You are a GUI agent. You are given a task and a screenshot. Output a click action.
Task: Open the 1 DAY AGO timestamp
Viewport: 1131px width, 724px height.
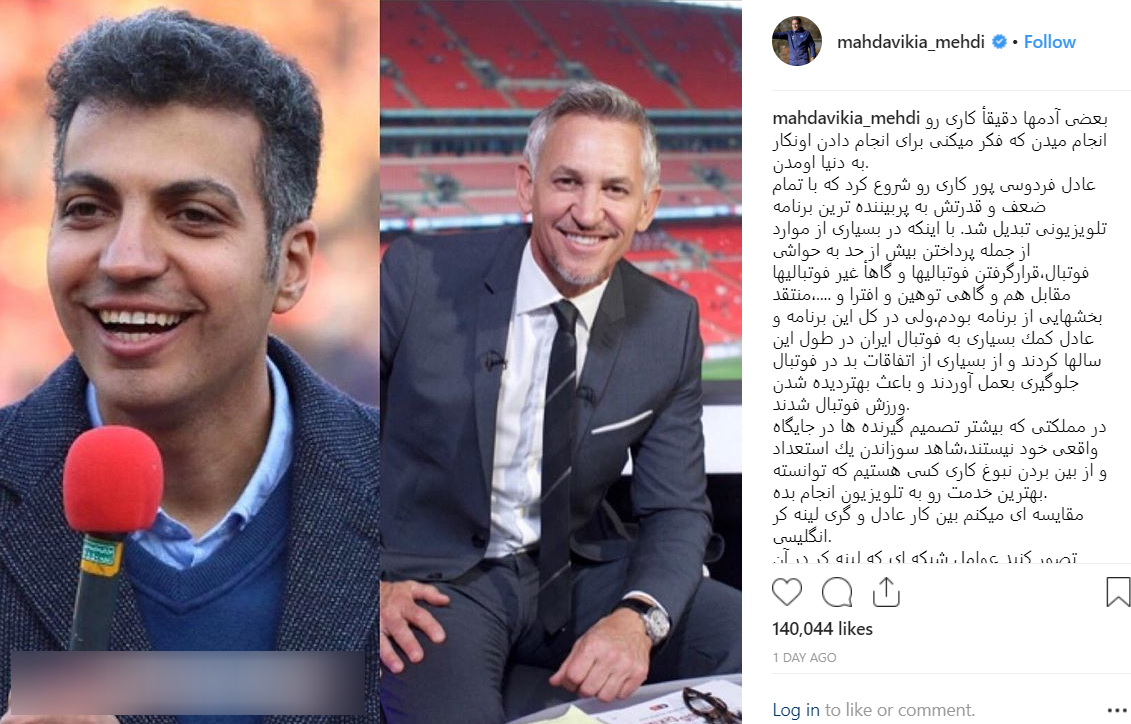click(x=804, y=658)
